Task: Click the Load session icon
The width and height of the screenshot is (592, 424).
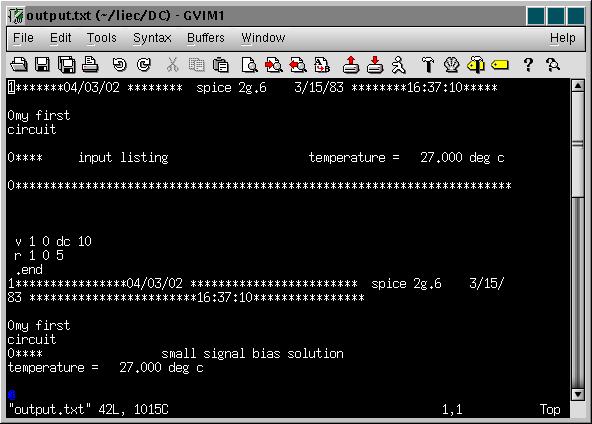Action: coord(351,65)
